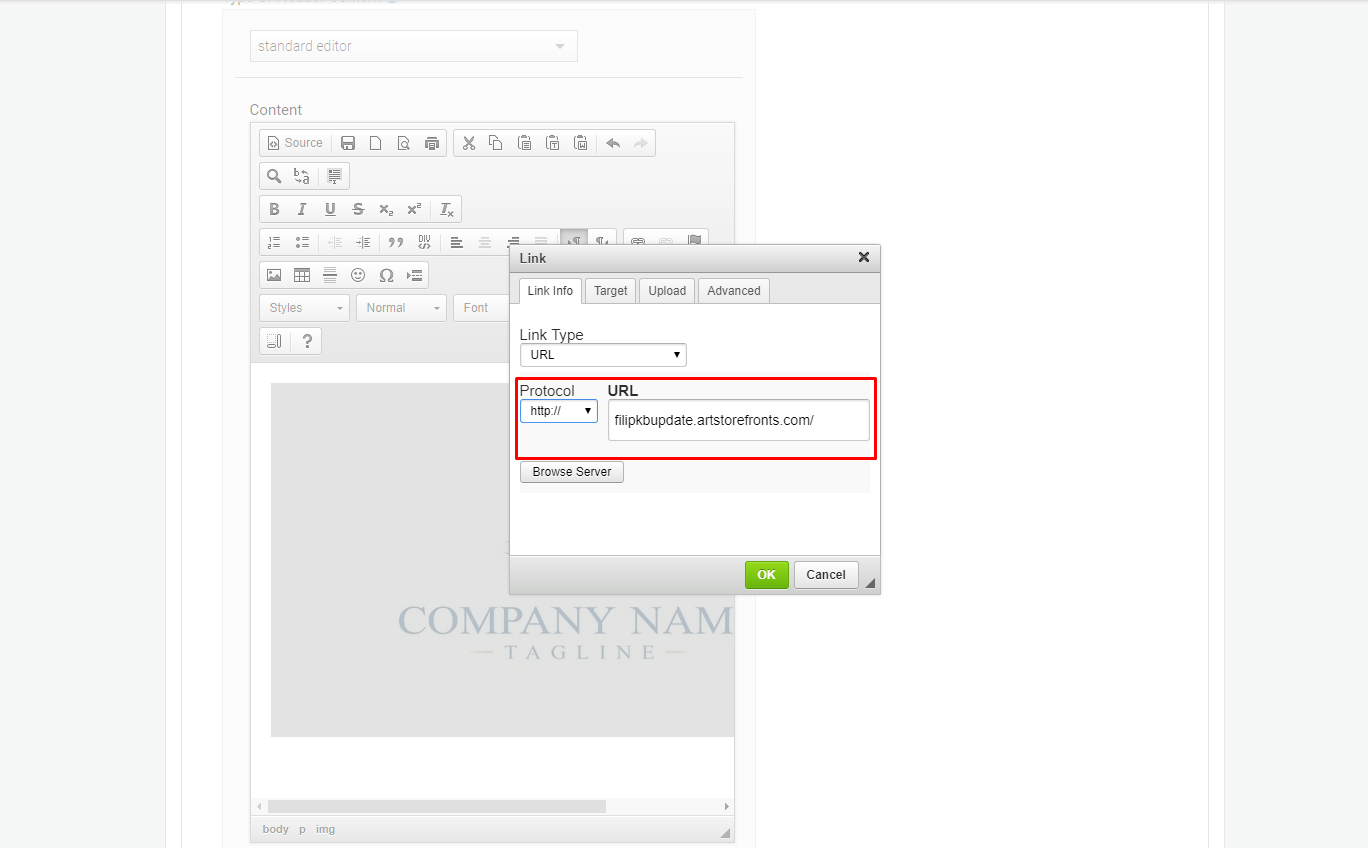
Task: Click the Create Div Container icon
Action: (x=424, y=242)
